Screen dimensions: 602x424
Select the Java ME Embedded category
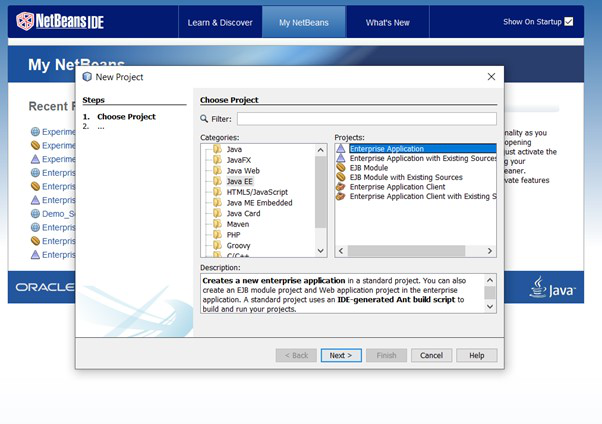[x=259, y=202]
